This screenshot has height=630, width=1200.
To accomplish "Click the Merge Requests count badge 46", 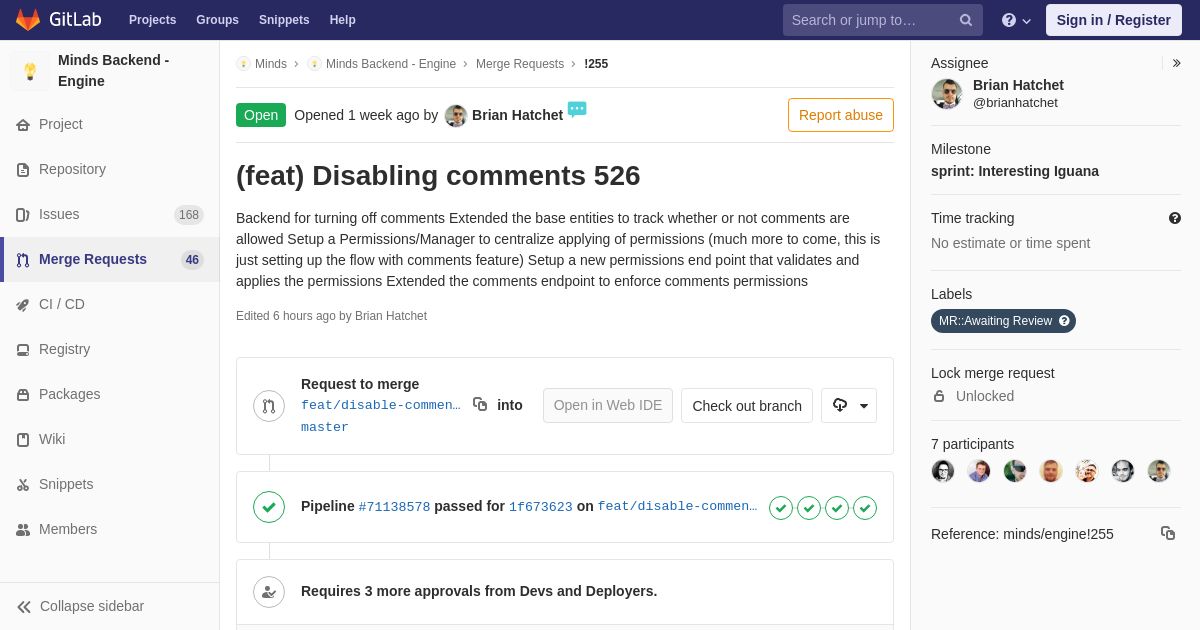I will pos(192,260).
